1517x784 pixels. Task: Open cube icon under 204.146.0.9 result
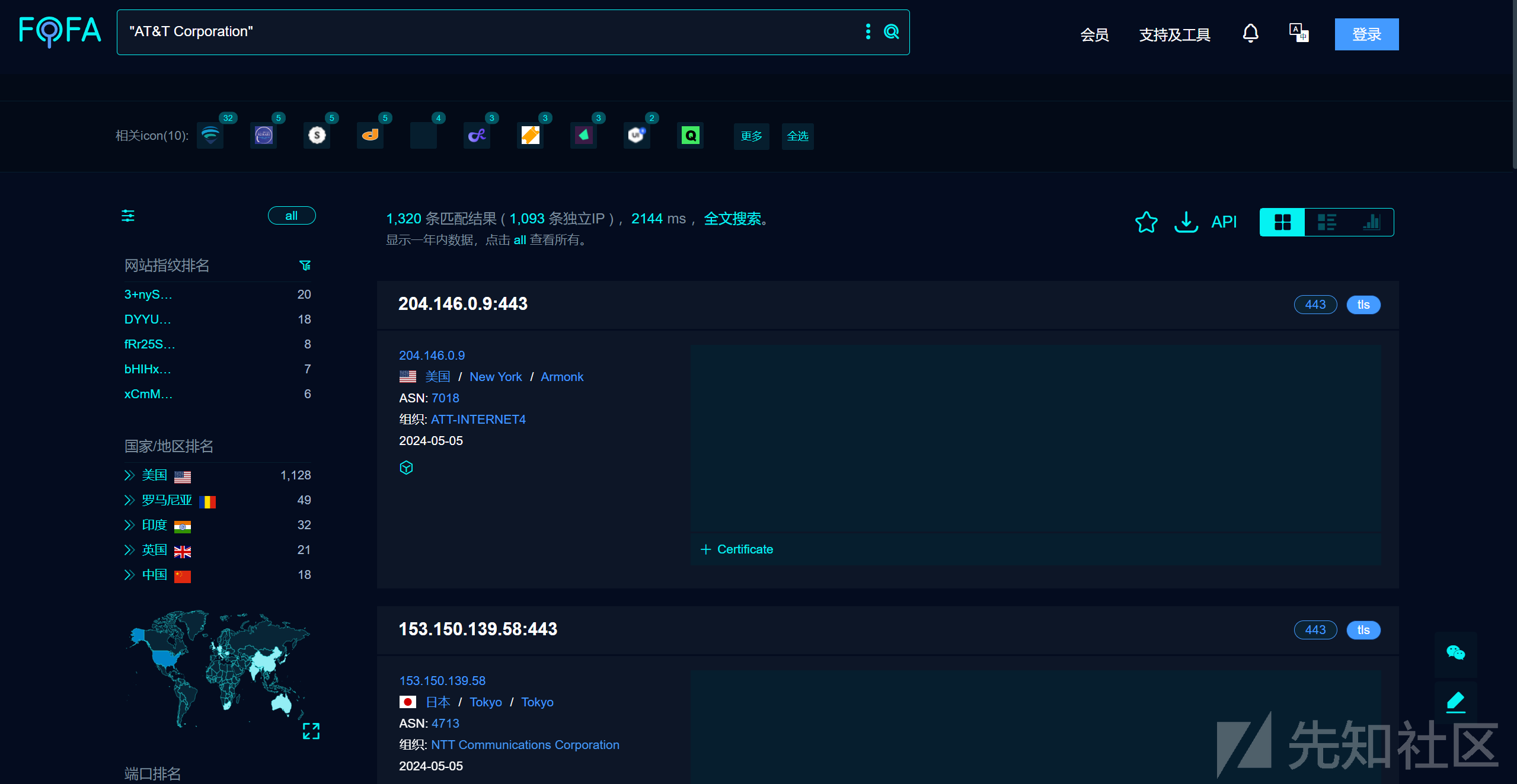coord(406,468)
